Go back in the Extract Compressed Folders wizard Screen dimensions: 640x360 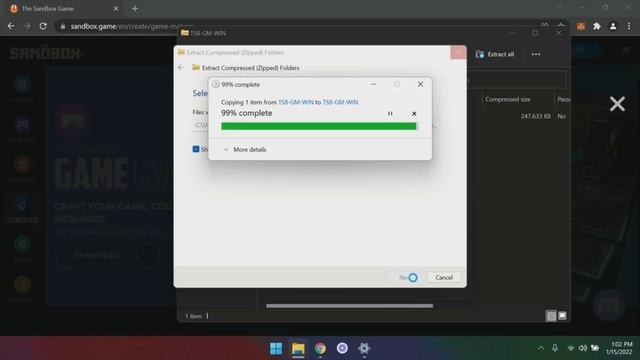pos(181,68)
